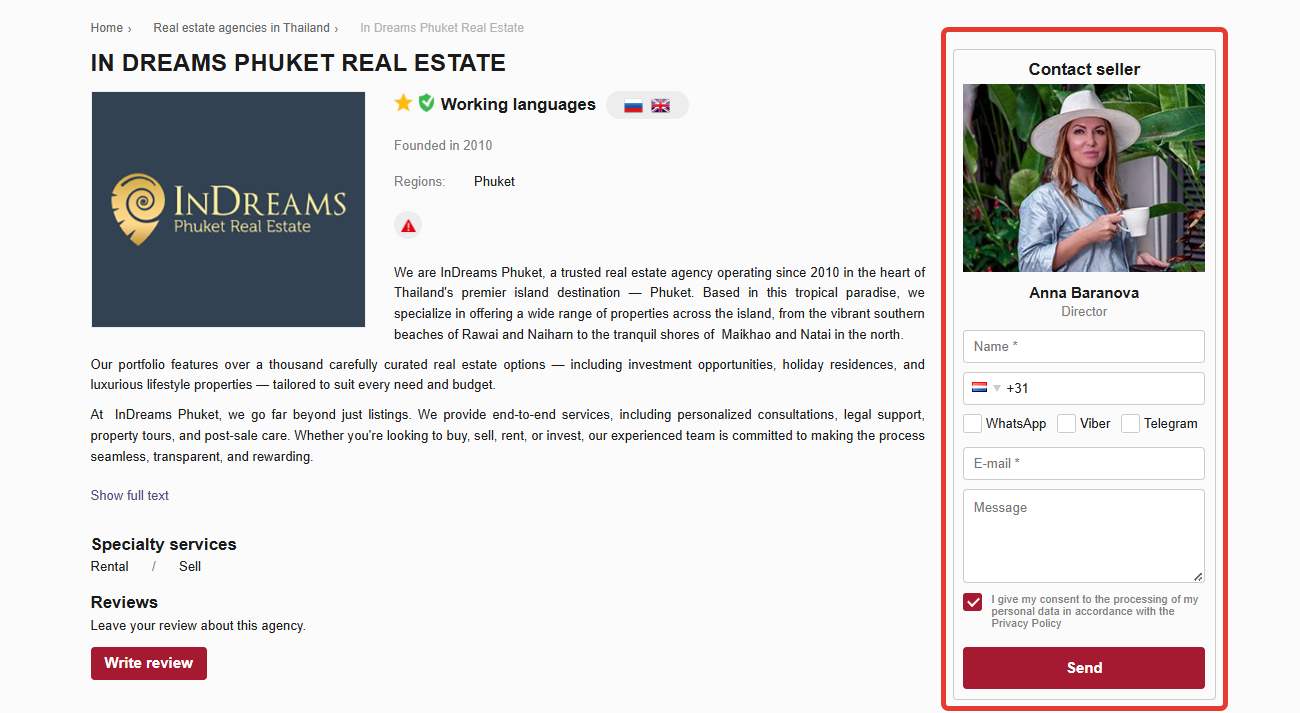Expand description with Show full text
The height and width of the screenshot is (713, 1300).
(x=130, y=495)
